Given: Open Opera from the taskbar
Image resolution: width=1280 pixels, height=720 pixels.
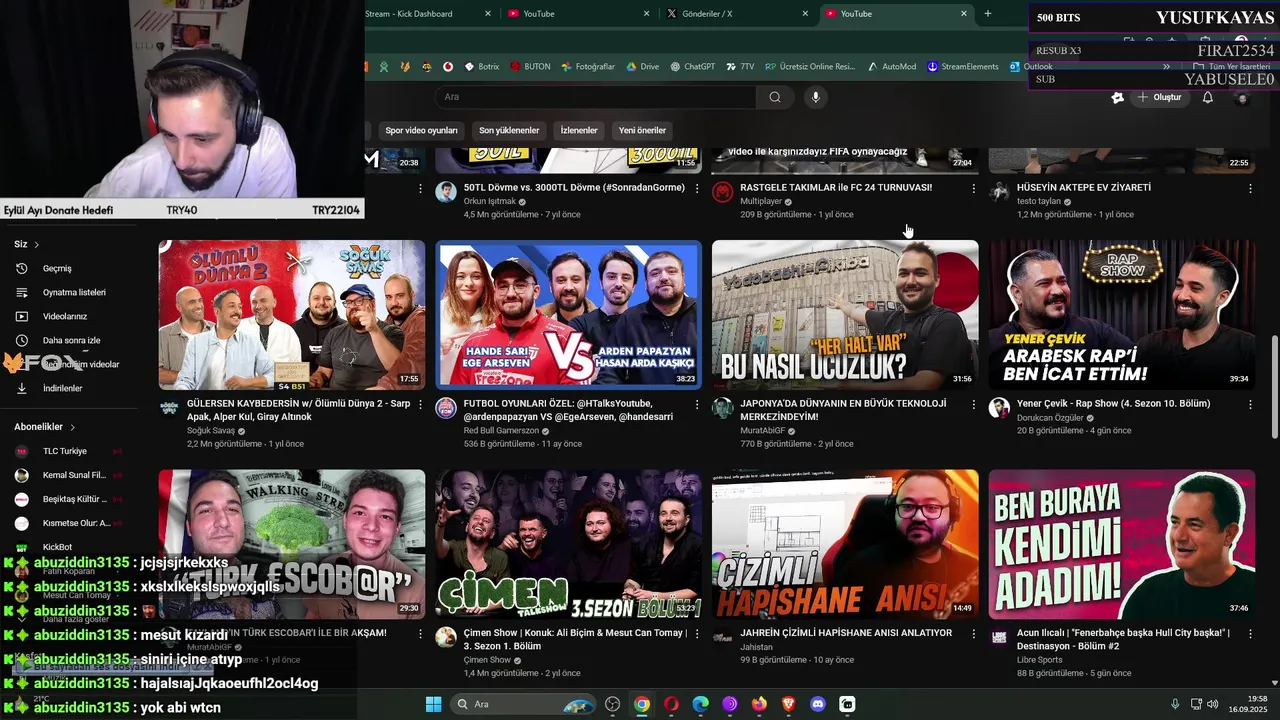Looking at the screenshot, I should point(671,704).
